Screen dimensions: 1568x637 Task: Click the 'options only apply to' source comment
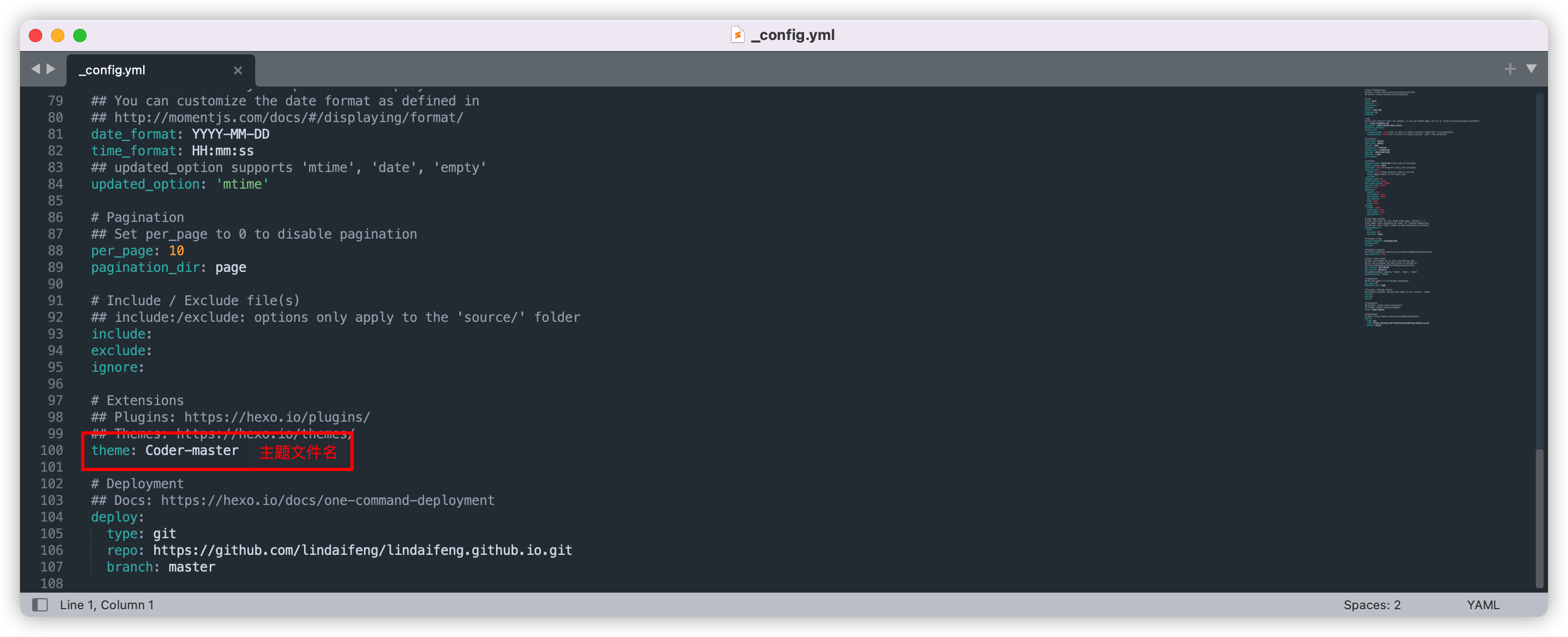click(x=335, y=317)
